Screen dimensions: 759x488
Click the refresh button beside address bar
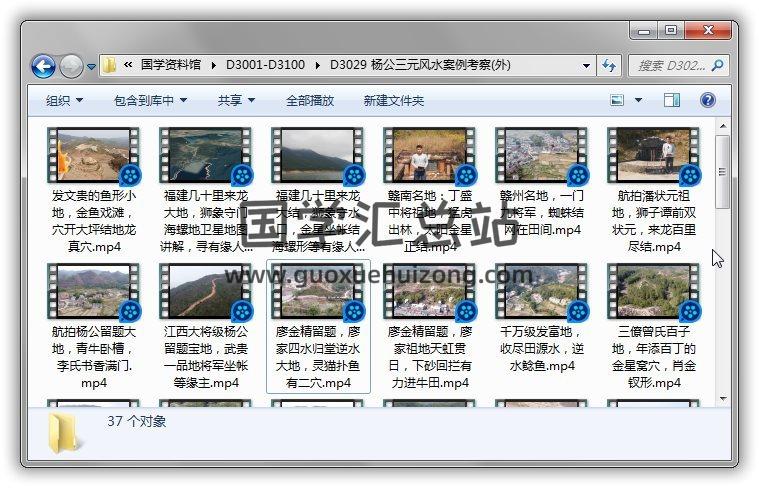(608, 66)
